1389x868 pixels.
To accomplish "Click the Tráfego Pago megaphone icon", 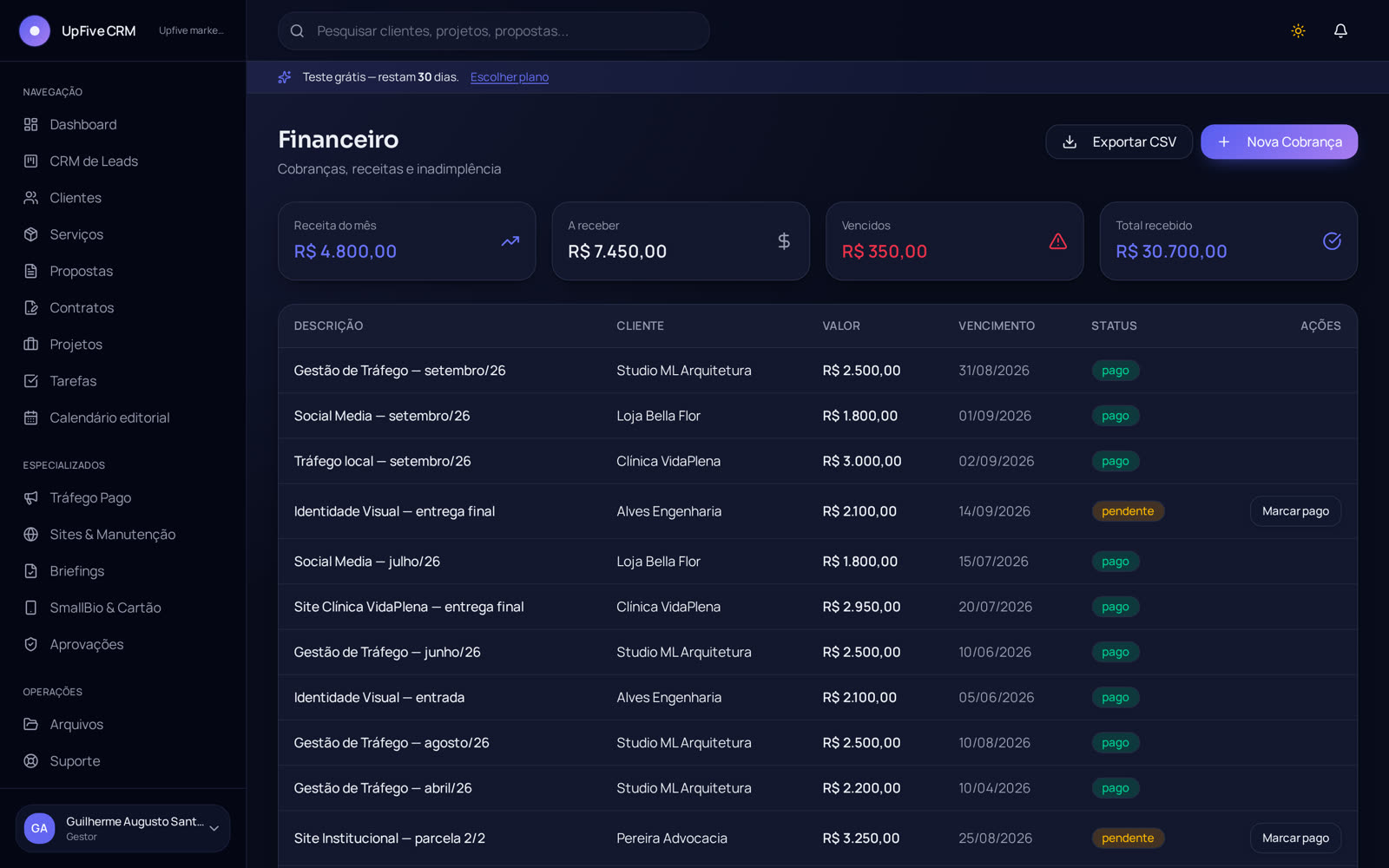I will [31, 497].
